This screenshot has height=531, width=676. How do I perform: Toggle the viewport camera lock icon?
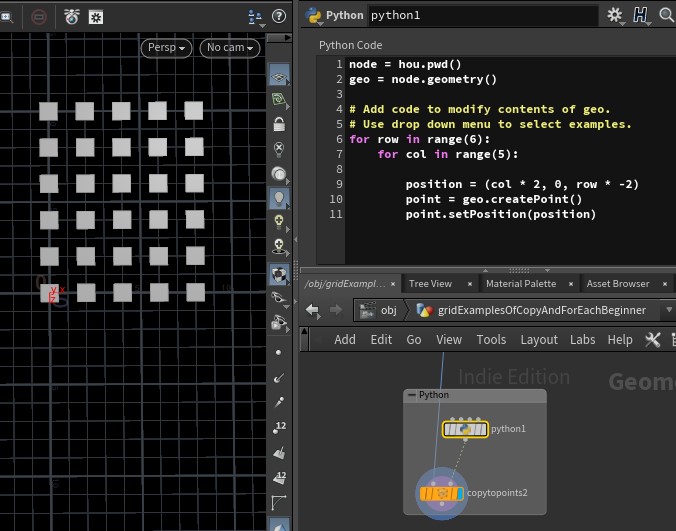coord(279,125)
